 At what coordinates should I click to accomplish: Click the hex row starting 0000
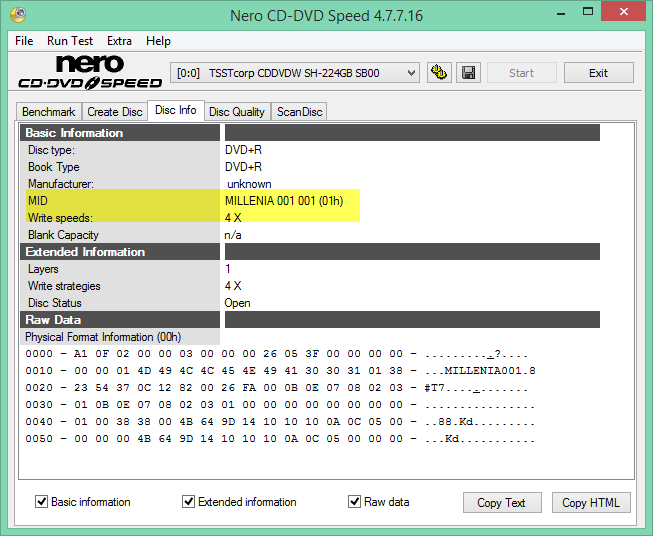(277, 354)
